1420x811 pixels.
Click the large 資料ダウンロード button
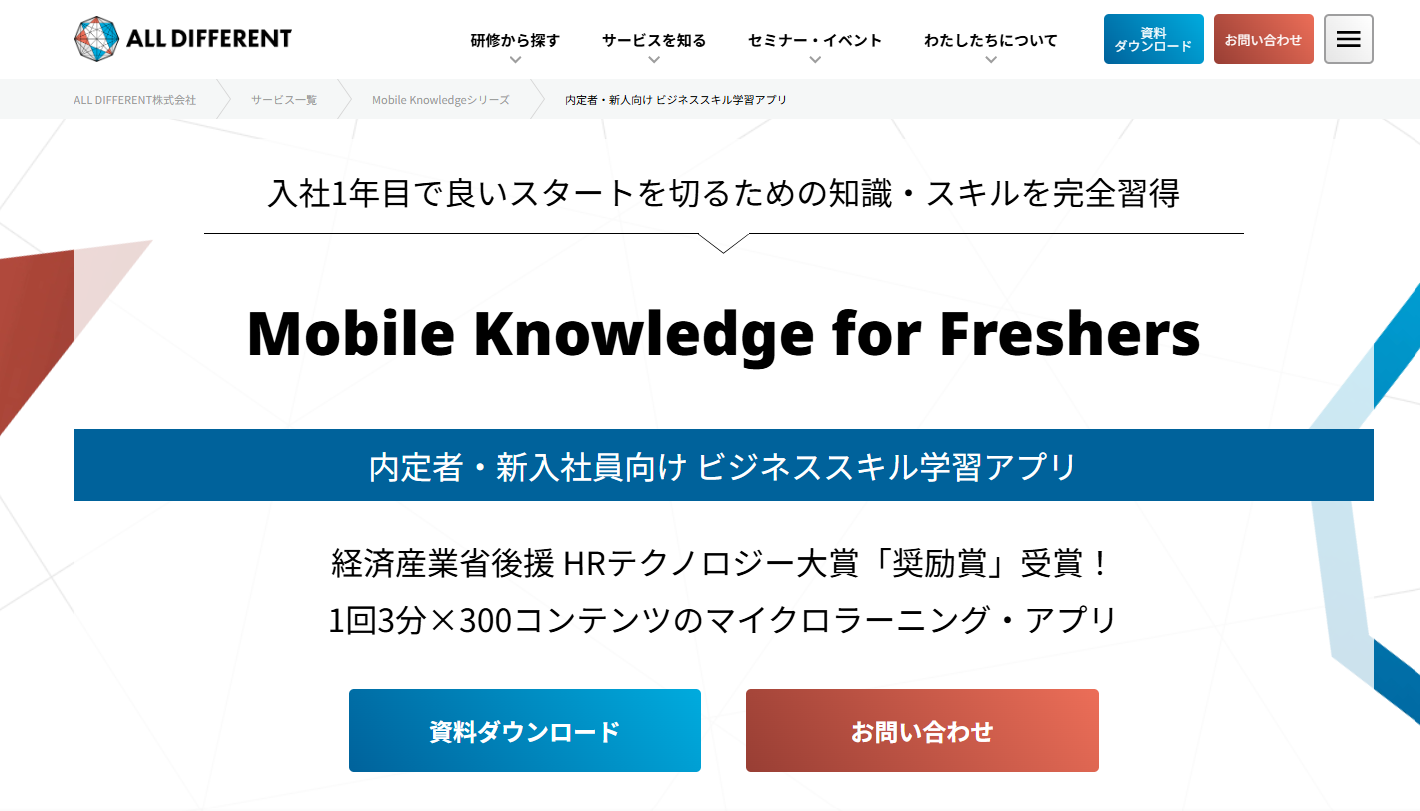tap(525, 730)
